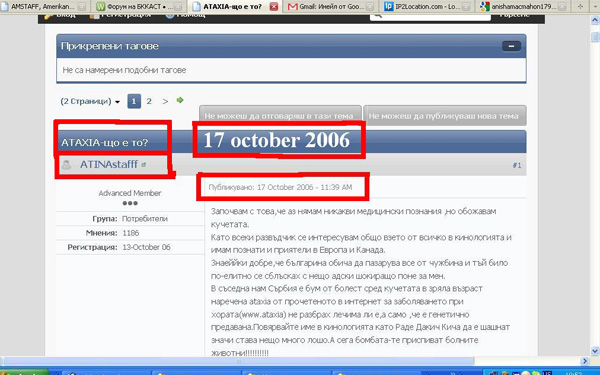Go to page 1 of the topic
Screen dimensions: 600x375
[x=134, y=101]
